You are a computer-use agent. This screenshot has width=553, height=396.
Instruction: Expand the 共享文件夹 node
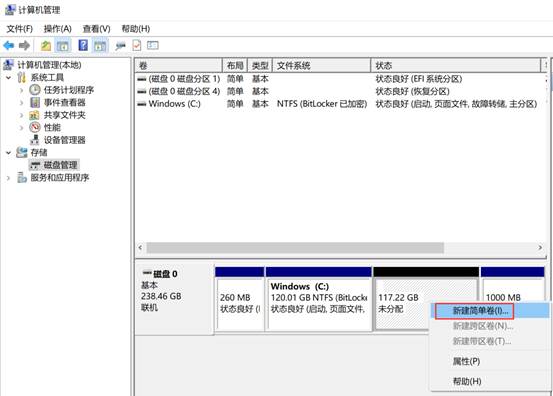click(x=21, y=115)
